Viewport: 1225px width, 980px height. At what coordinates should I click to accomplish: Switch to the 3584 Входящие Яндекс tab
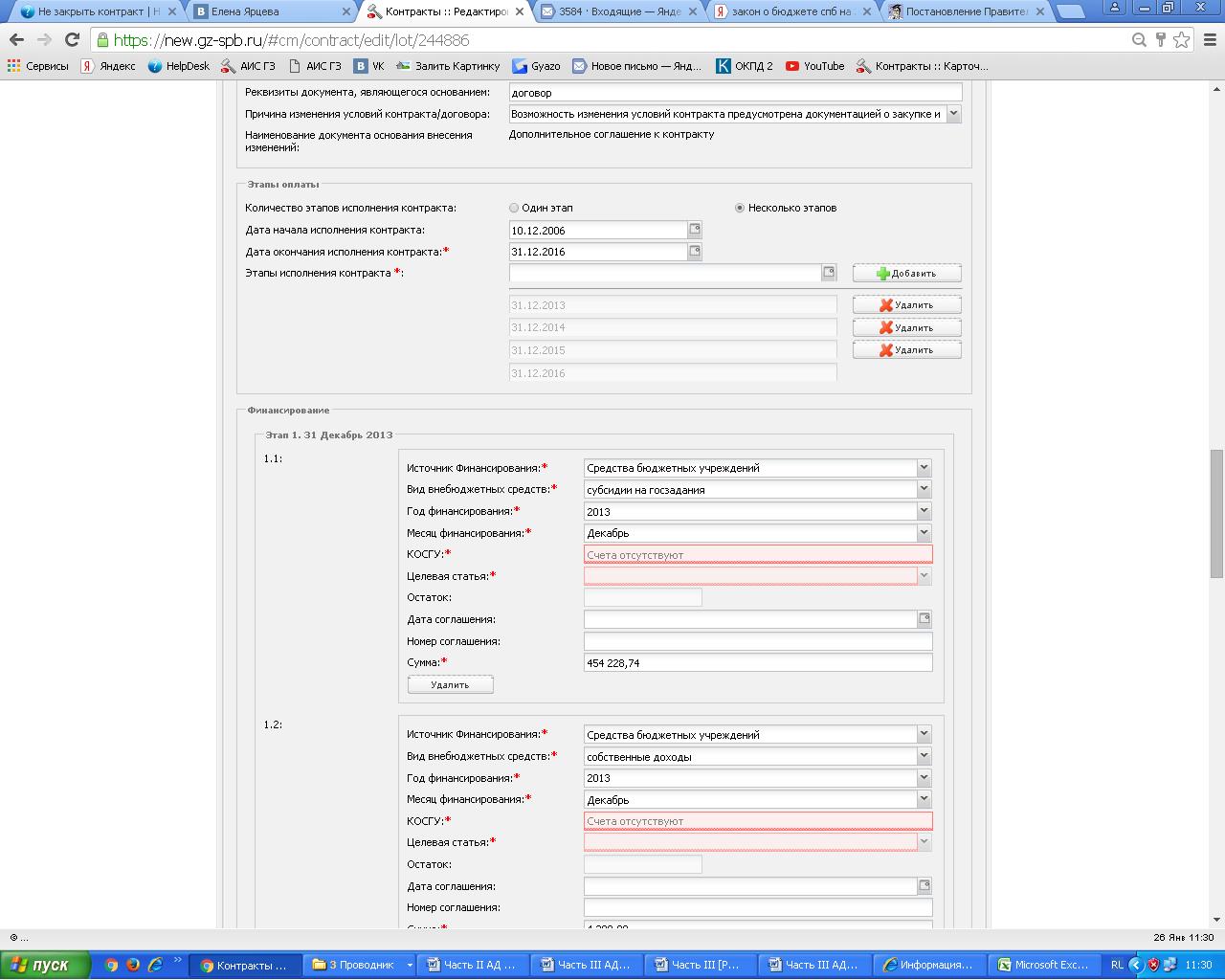point(618,11)
